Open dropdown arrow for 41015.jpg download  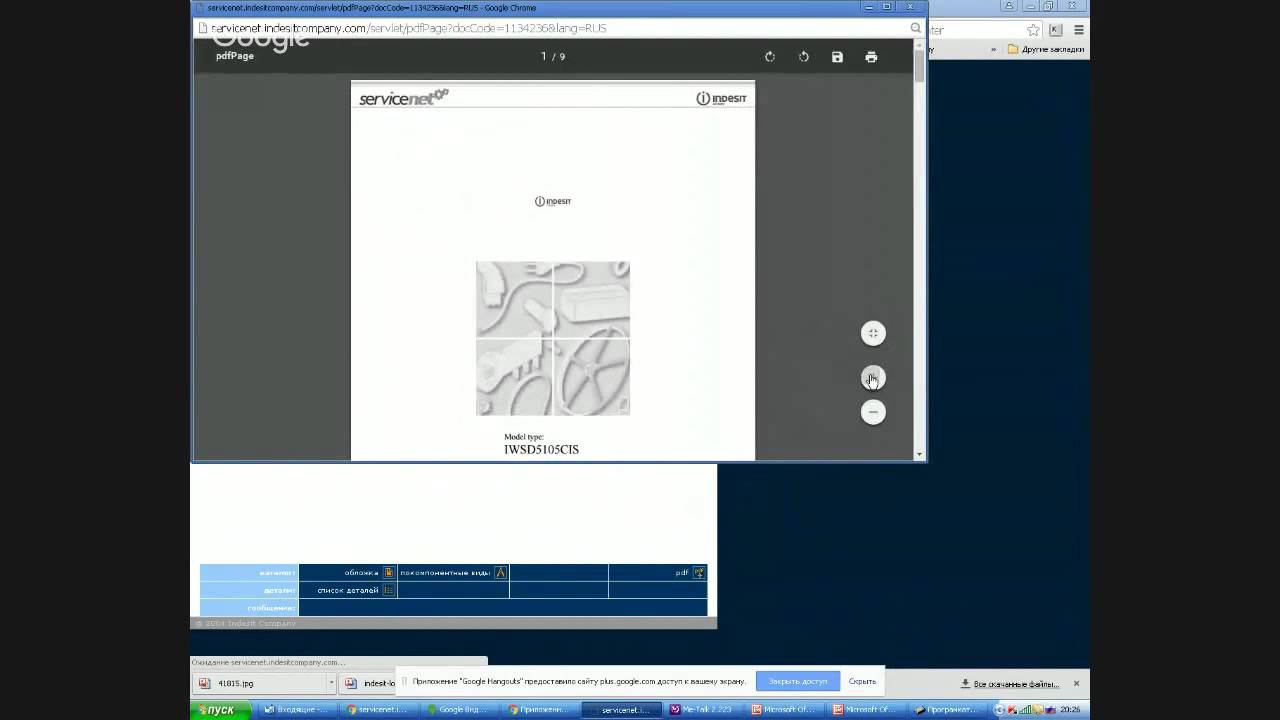(331, 684)
